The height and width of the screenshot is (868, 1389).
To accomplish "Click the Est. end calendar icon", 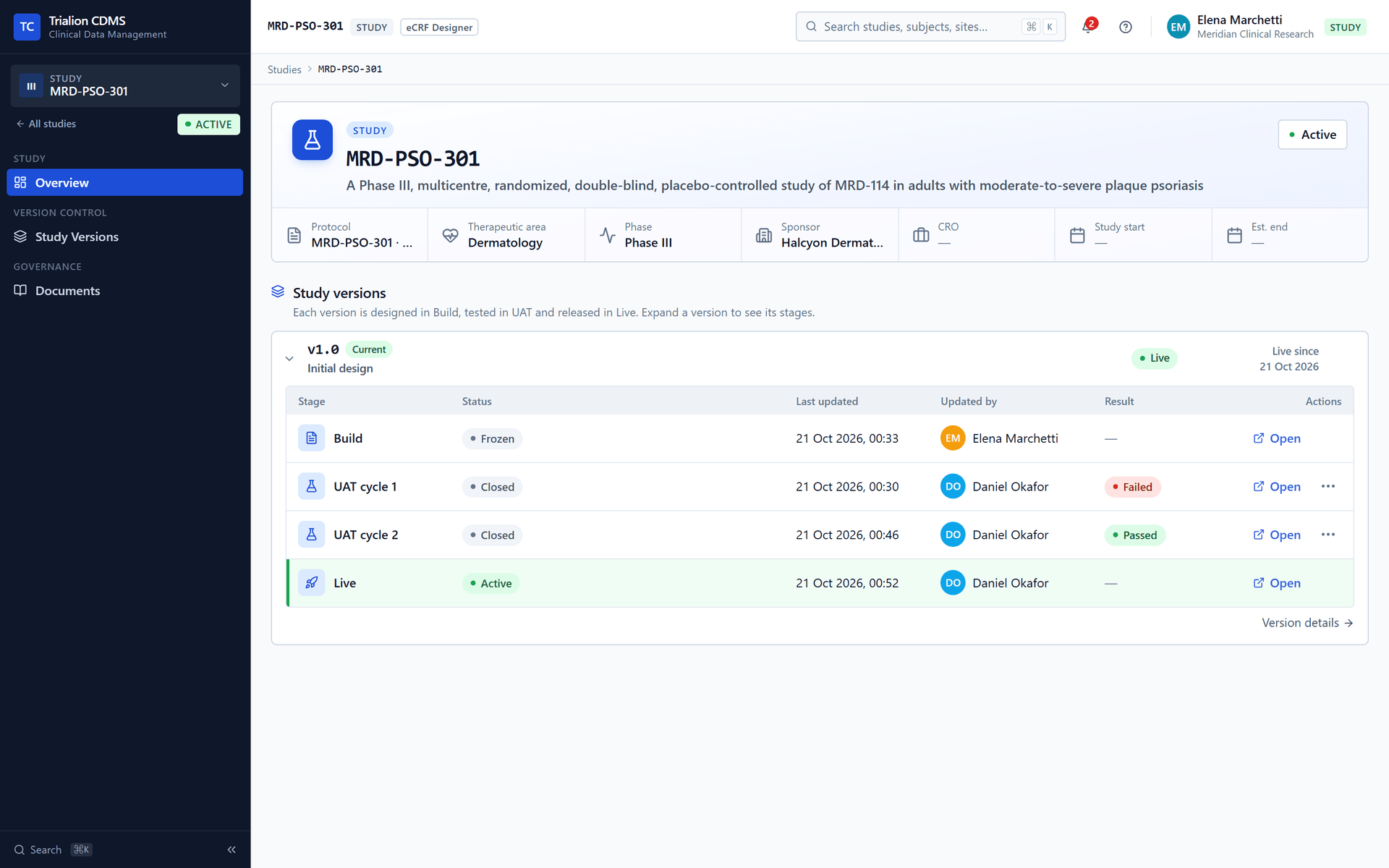I will coord(1234,235).
